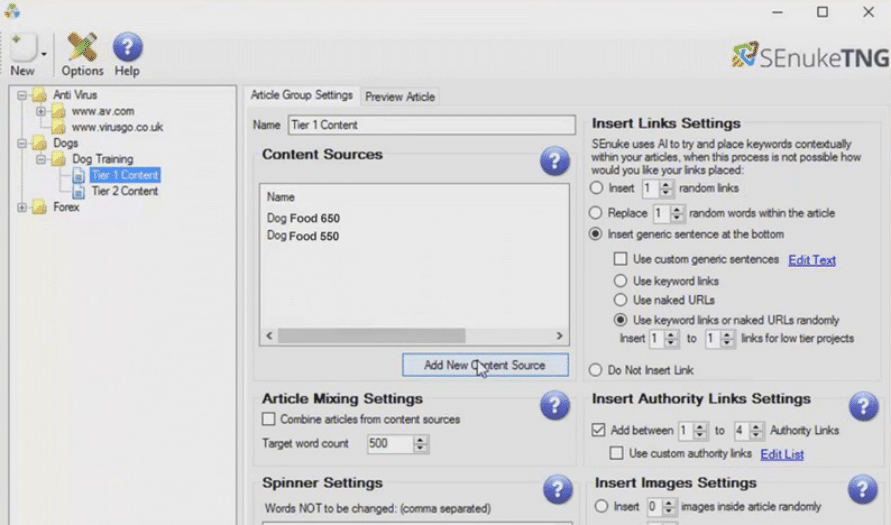891x525 pixels.
Task: Select the www.av.com folder icon
Action: (x=59, y=111)
